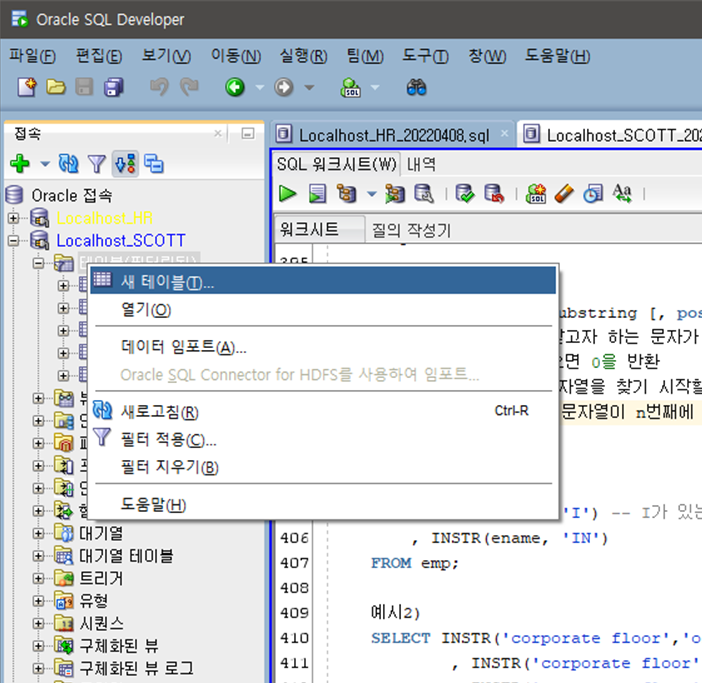Viewport: 702px width, 683px height.
Task: Click the Aa change case icon
Action: [622, 193]
